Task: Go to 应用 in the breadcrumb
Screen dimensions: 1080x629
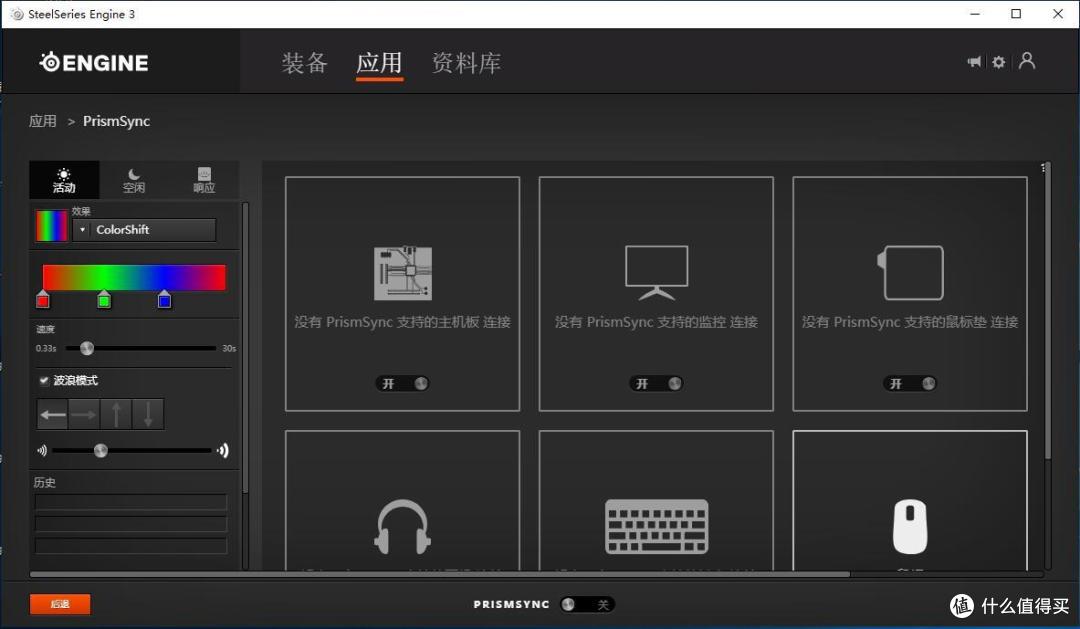Action: tap(43, 121)
